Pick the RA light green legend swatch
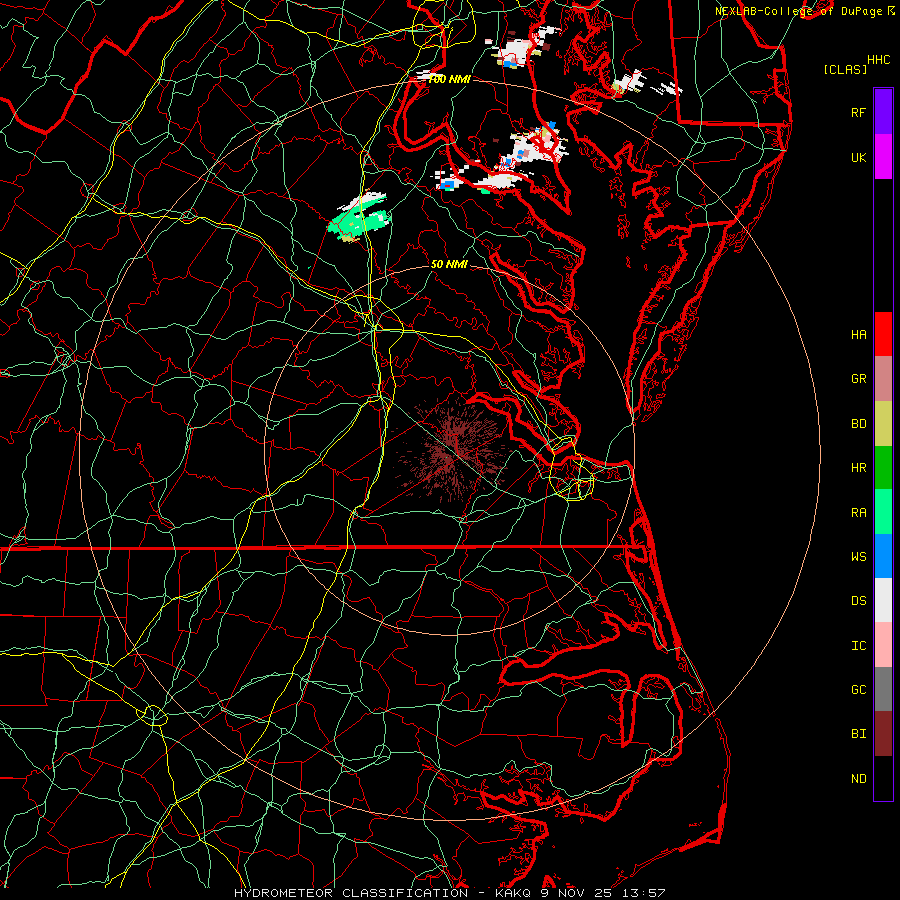Screen dimensions: 900x900 point(883,512)
